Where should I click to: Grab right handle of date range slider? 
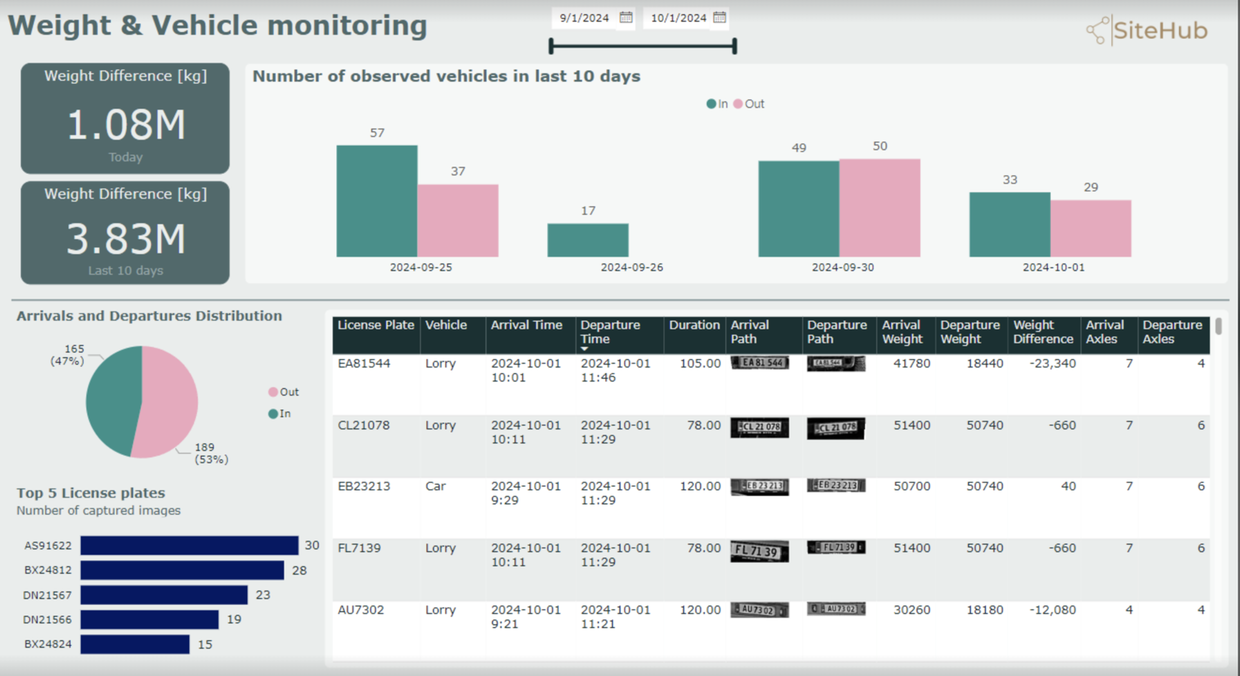(x=735, y=46)
